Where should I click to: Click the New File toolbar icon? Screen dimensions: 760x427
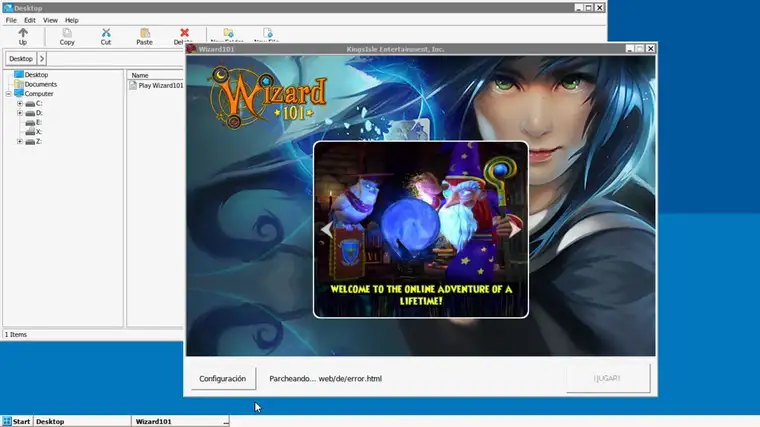point(267,33)
